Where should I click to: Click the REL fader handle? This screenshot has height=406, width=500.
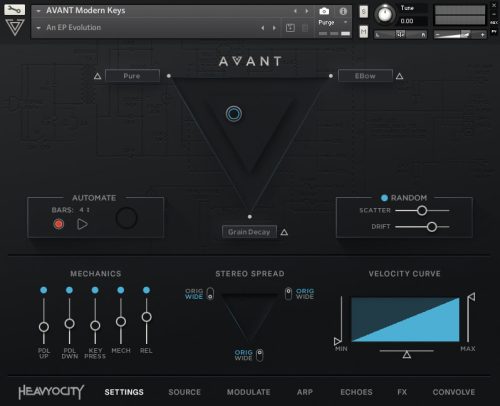click(146, 317)
